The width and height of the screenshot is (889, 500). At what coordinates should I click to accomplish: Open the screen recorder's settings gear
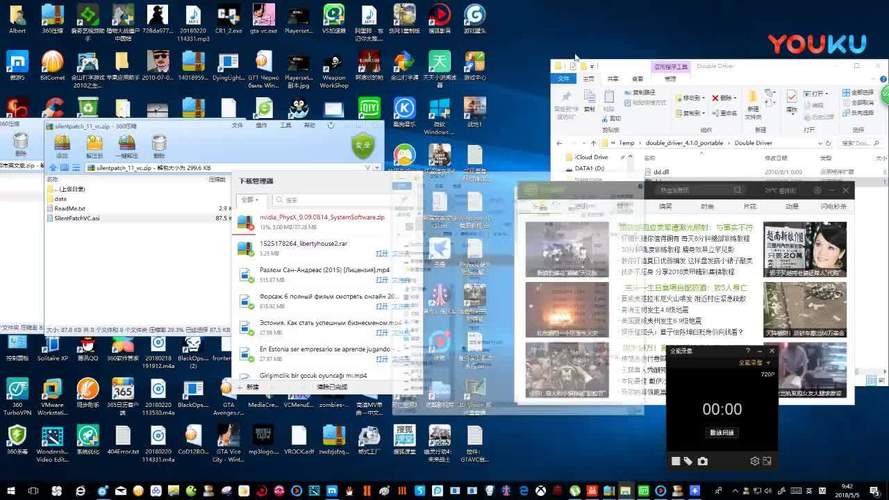755,461
